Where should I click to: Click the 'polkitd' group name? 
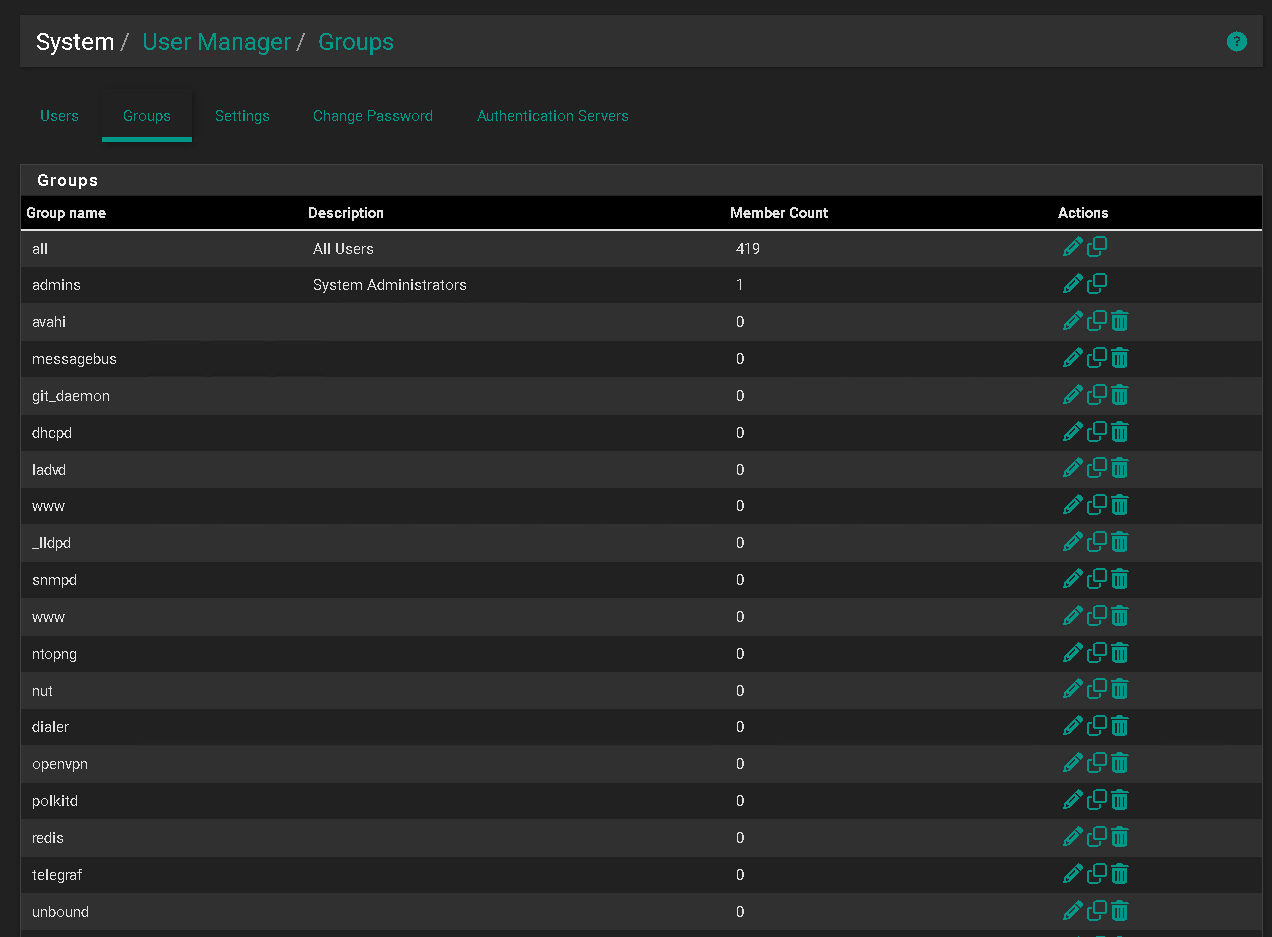coord(55,801)
